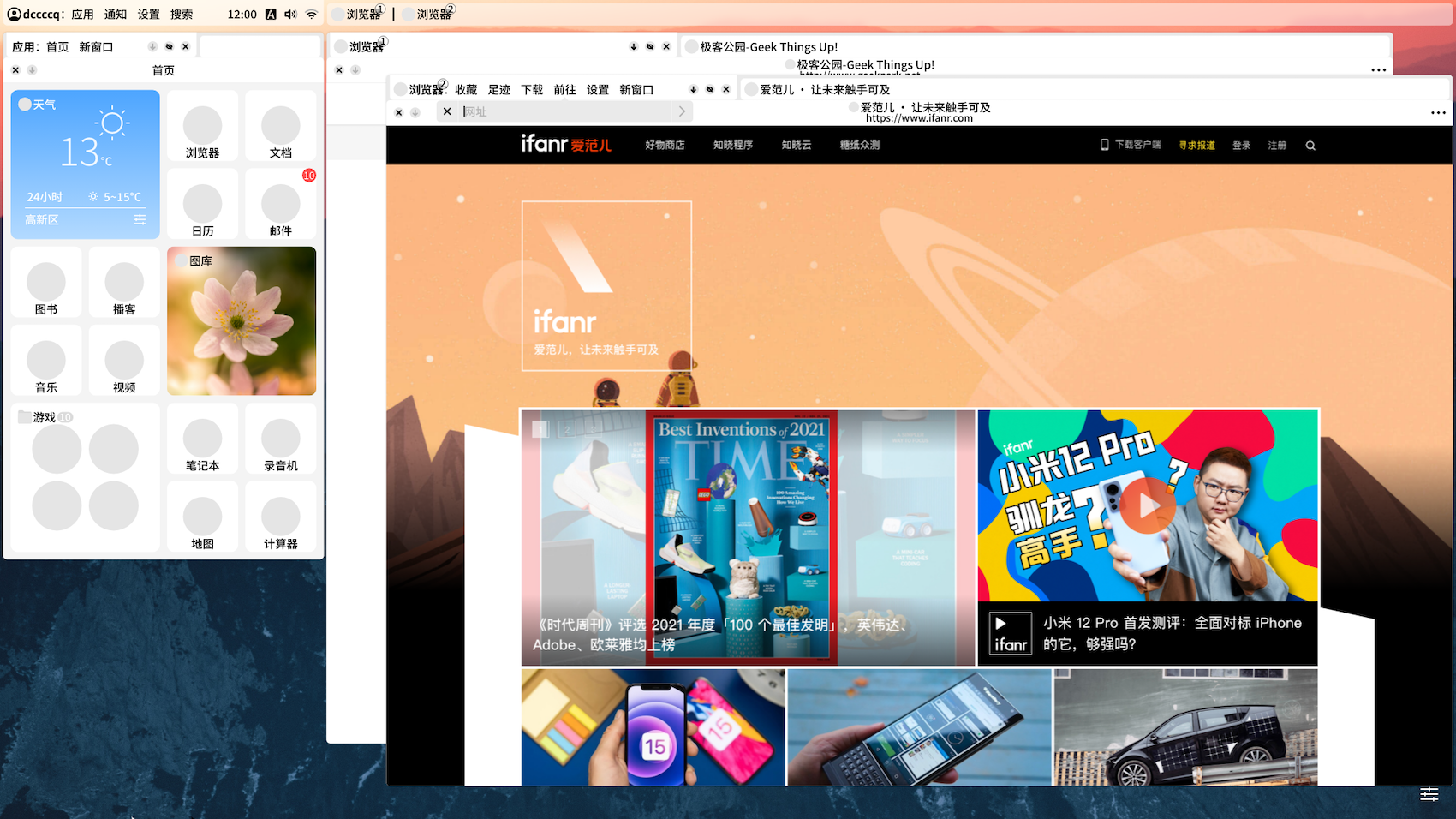Image resolution: width=1456 pixels, height=819 pixels.
Task: Switch to 浏览器 1 in the top taskbar
Action: [359, 14]
